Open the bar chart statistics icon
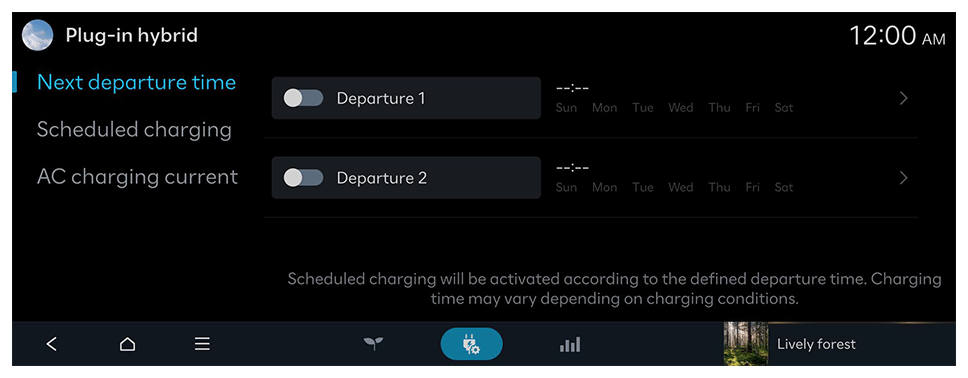This screenshot has width=968, height=378. 570,344
